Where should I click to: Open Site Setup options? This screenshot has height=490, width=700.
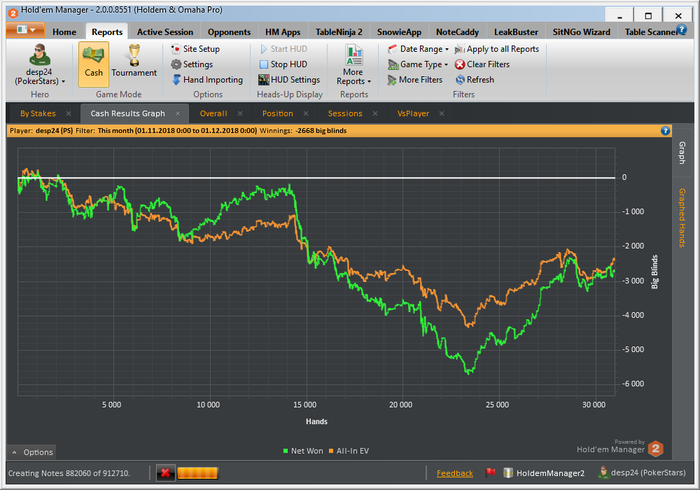(x=196, y=49)
